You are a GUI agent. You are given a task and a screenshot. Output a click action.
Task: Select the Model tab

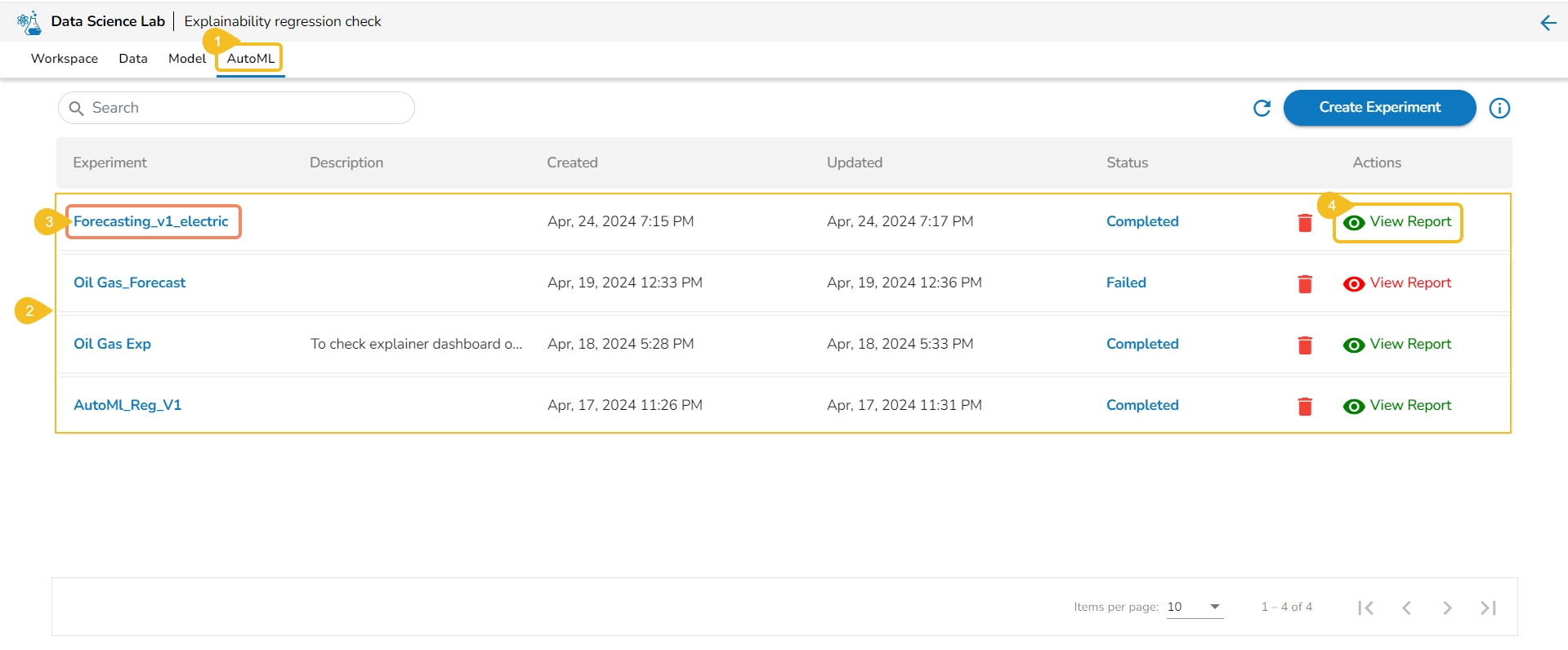coord(187,59)
